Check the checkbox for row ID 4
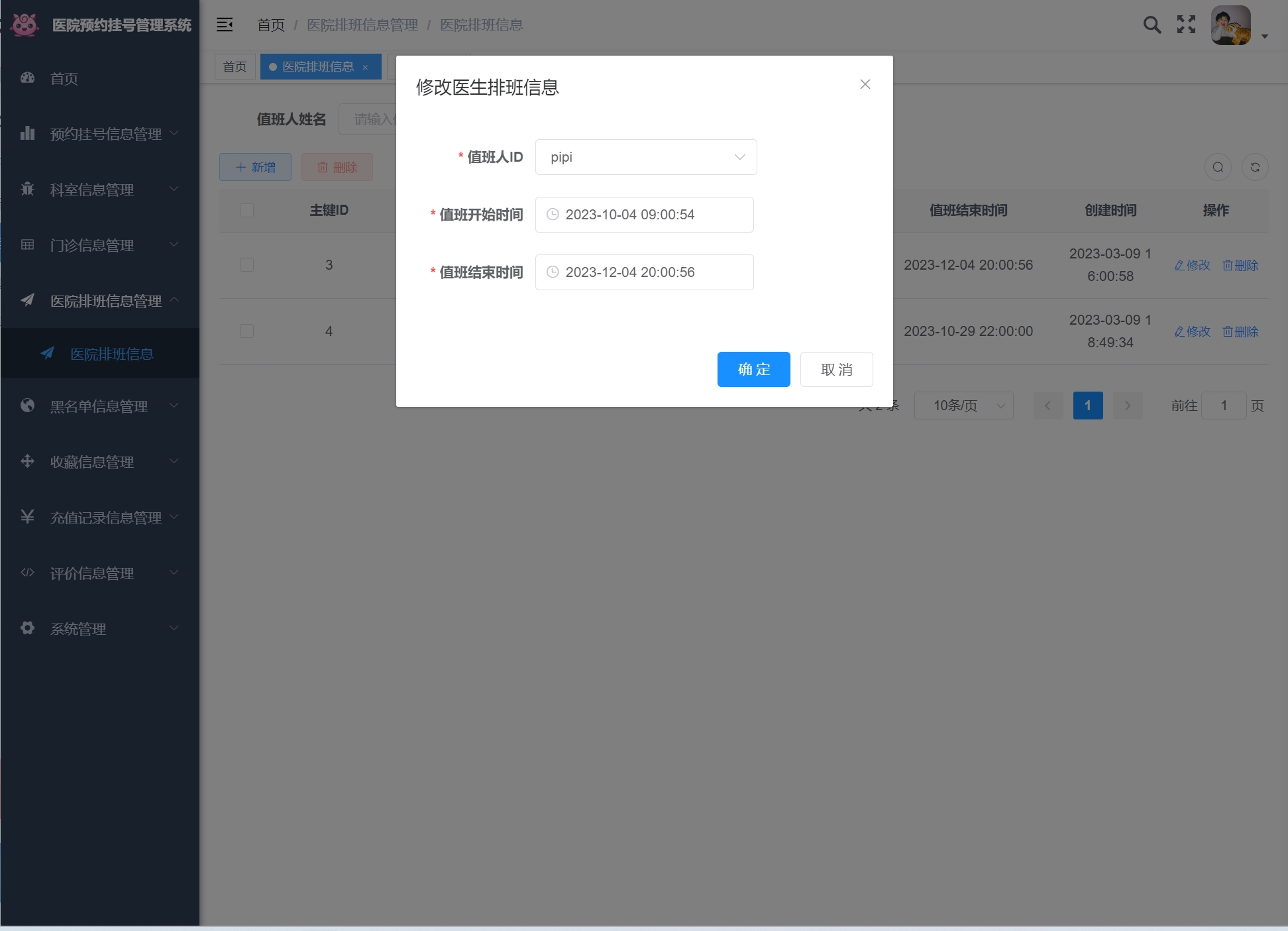This screenshot has width=1288, height=931. coord(246,331)
